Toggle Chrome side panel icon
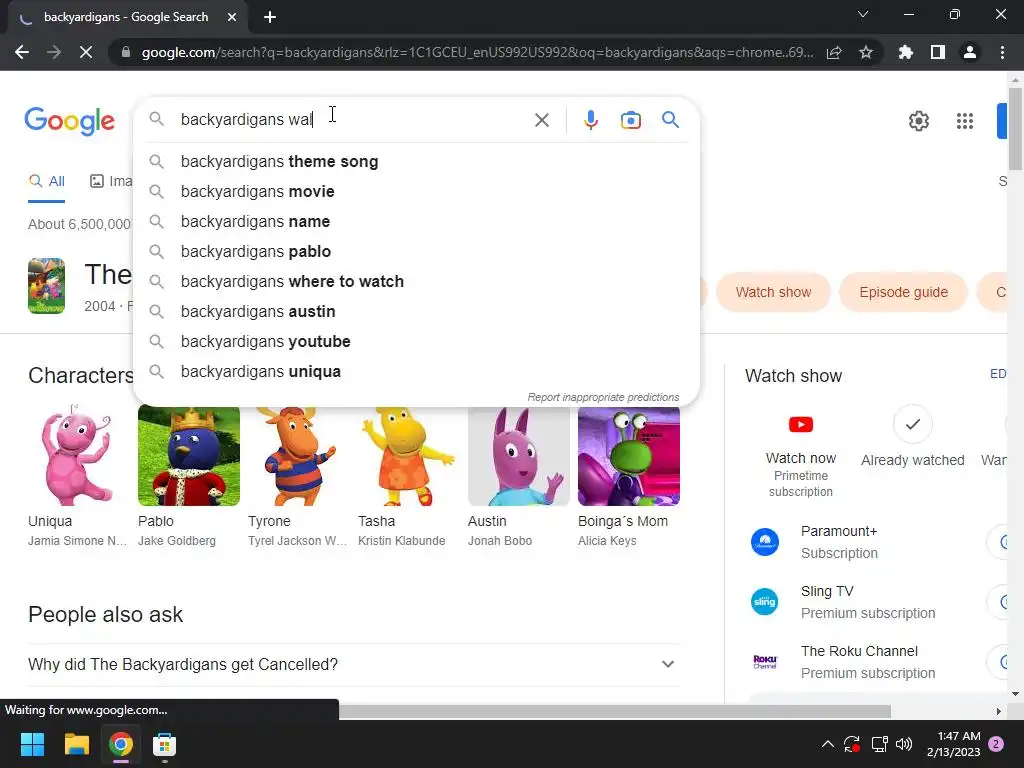 coord(937,52)
